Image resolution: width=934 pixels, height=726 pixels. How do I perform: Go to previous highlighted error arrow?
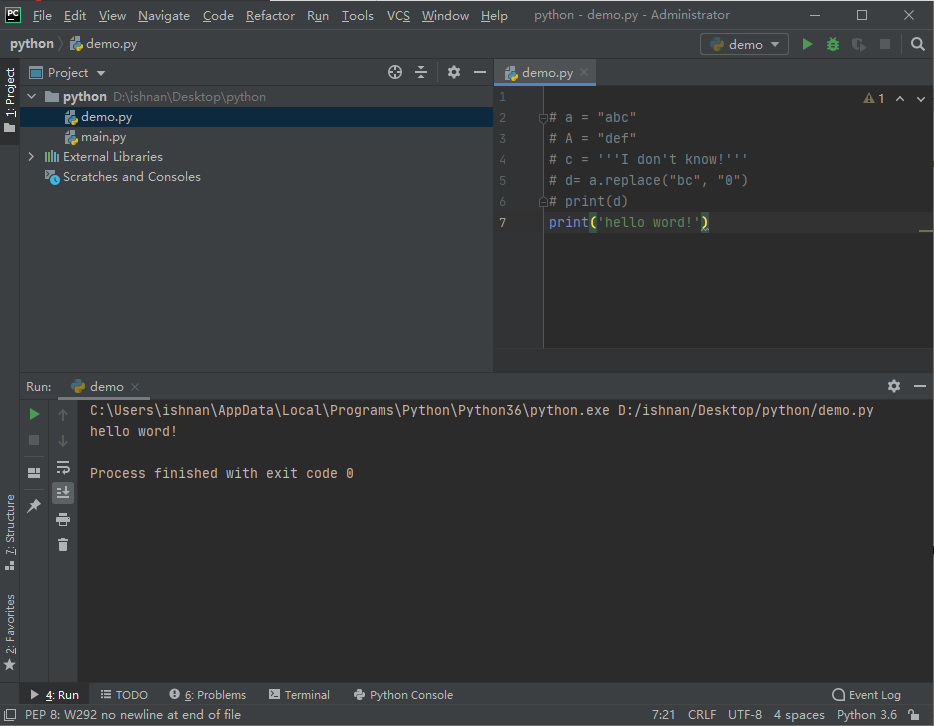click(x=900, y=99)
